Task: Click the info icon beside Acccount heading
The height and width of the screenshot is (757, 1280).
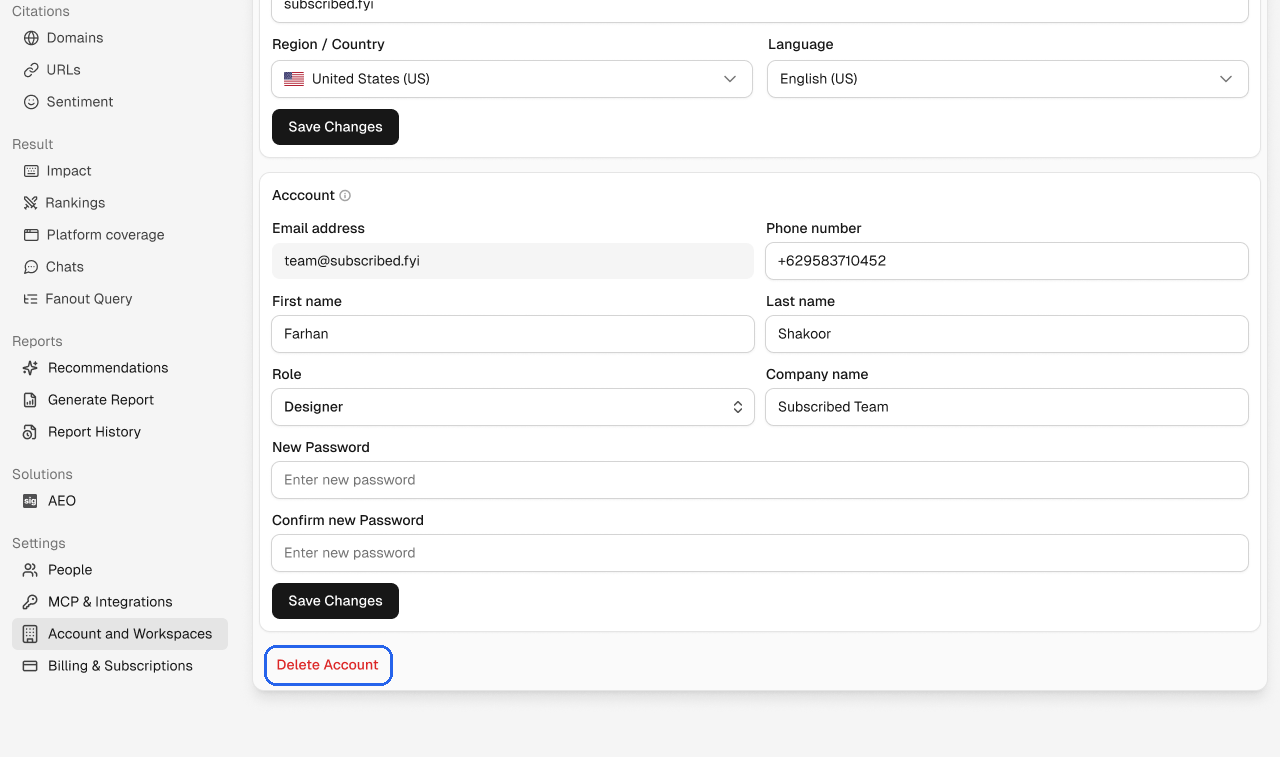Action: 345,196
